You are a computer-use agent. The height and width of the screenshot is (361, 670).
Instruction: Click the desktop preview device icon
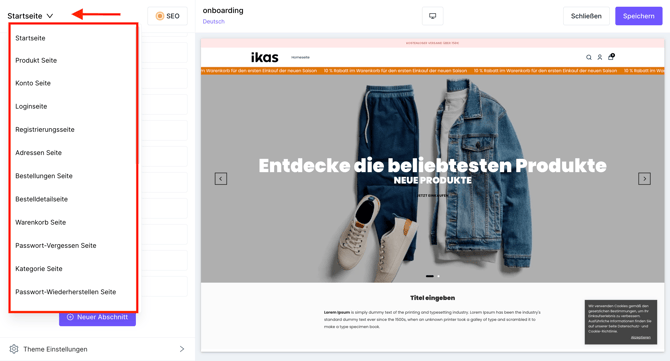tap(432, 16)
